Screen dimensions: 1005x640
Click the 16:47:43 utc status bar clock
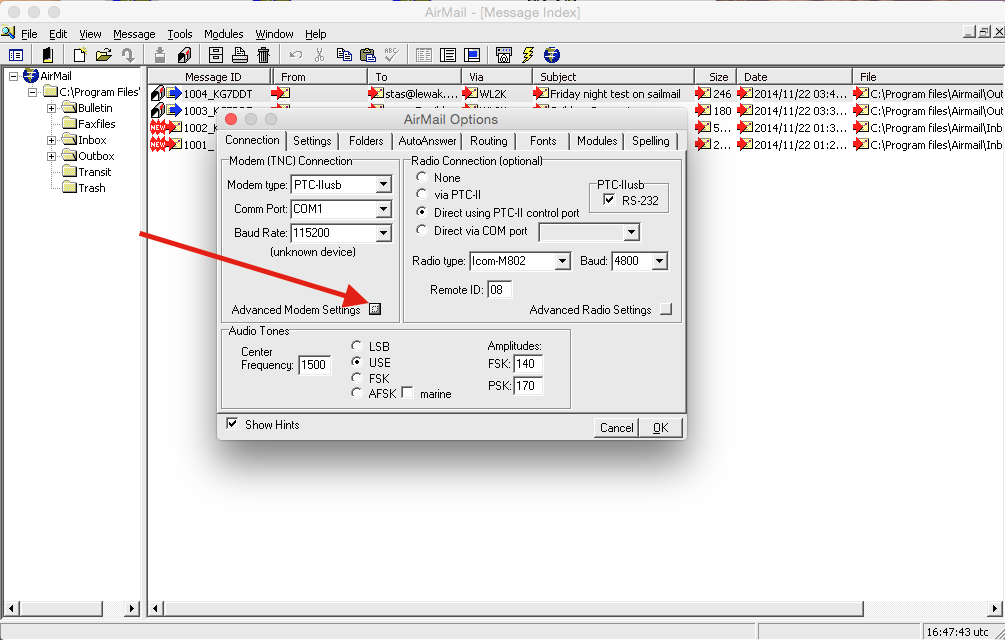click(958, 632)
